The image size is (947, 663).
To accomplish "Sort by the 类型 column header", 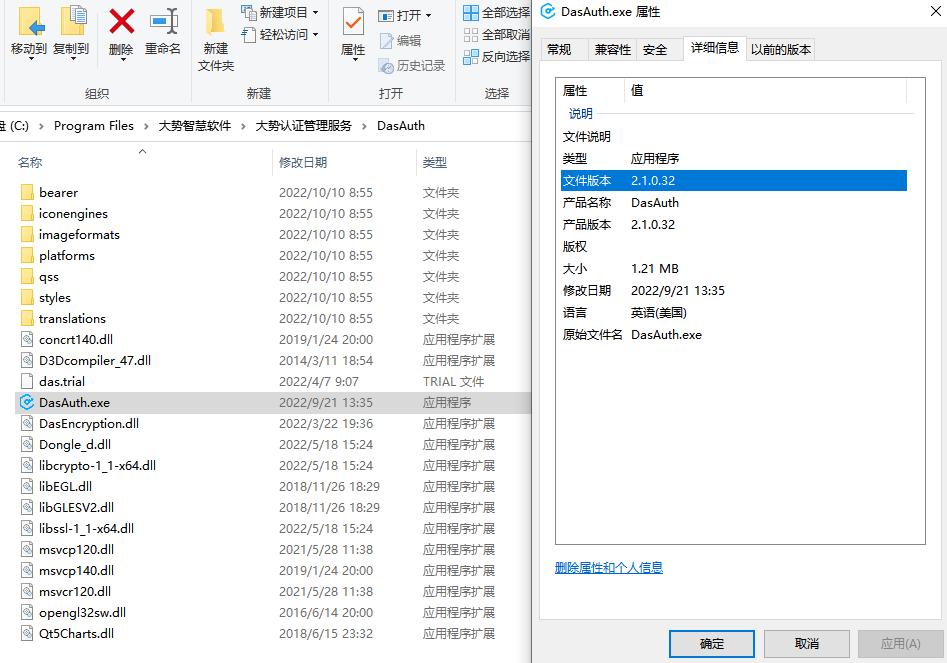I will [435, 162].
